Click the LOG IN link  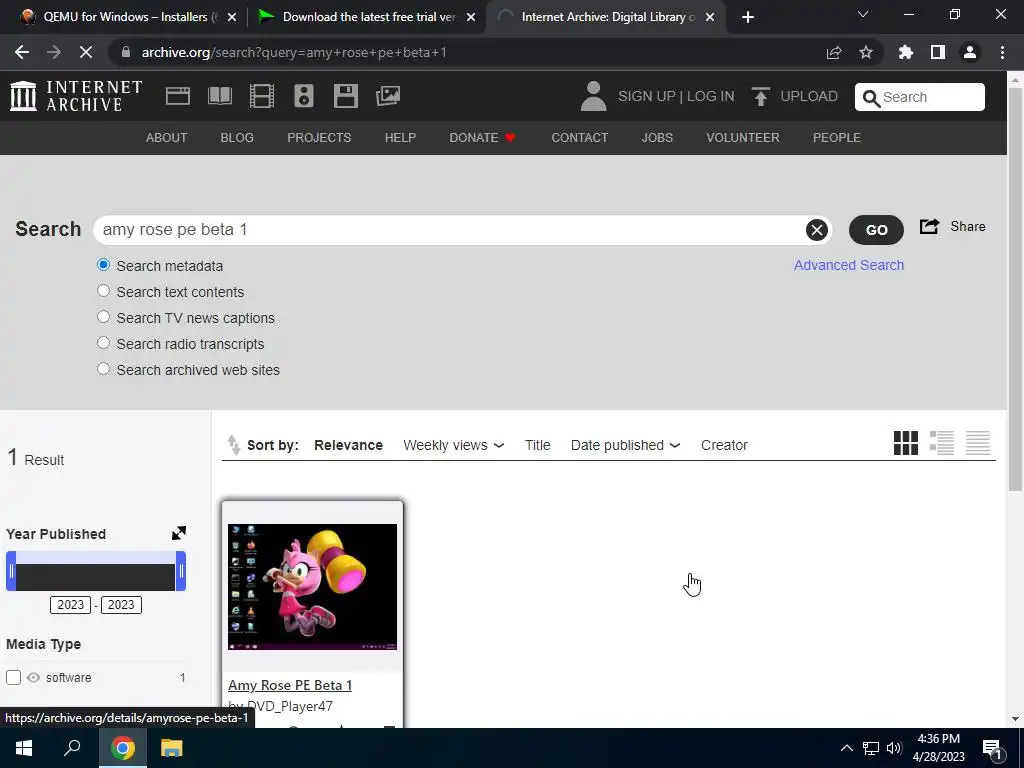coord(711,96)
